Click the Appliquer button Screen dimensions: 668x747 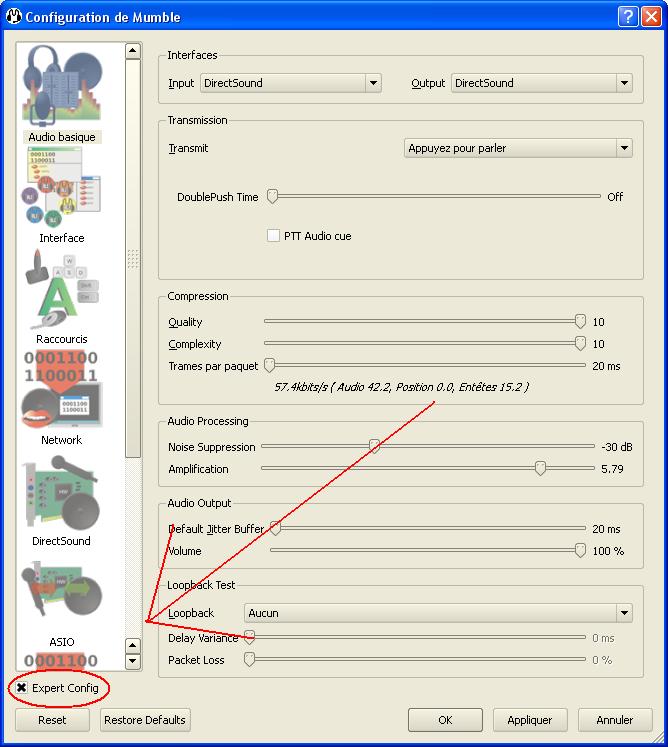(530, 720)
